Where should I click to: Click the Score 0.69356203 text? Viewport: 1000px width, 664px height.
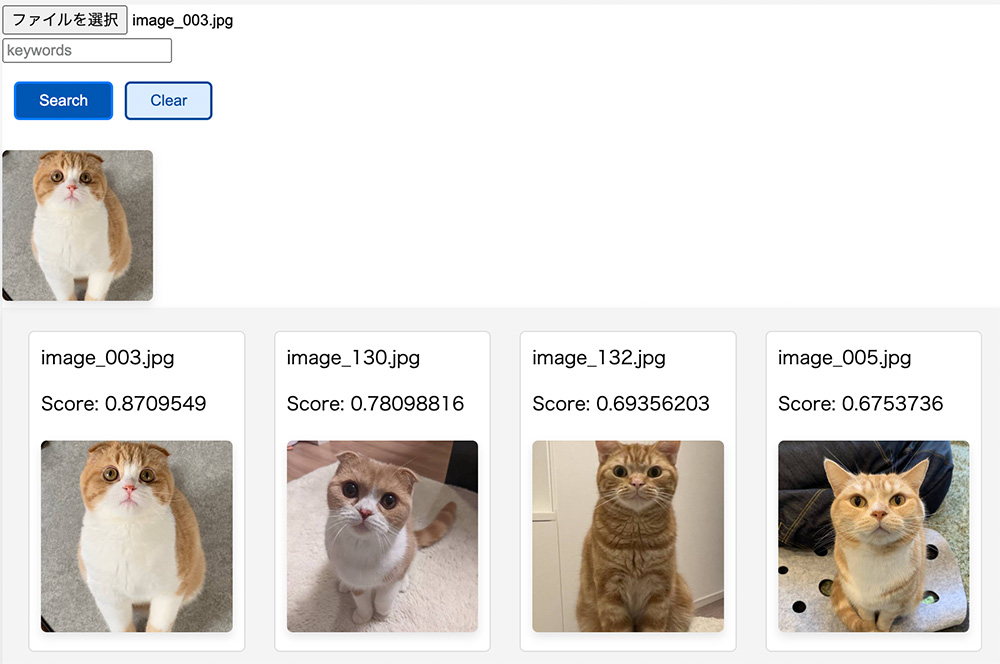coord(621,404)
